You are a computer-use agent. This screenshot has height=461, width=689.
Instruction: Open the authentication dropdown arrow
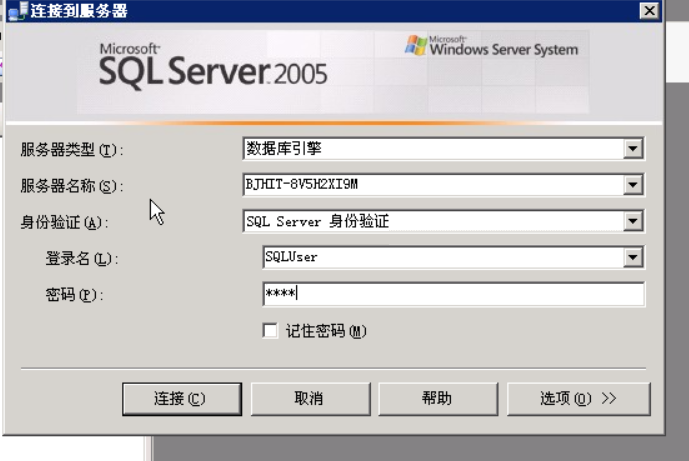pyautogui.click(x=633, y=221)
